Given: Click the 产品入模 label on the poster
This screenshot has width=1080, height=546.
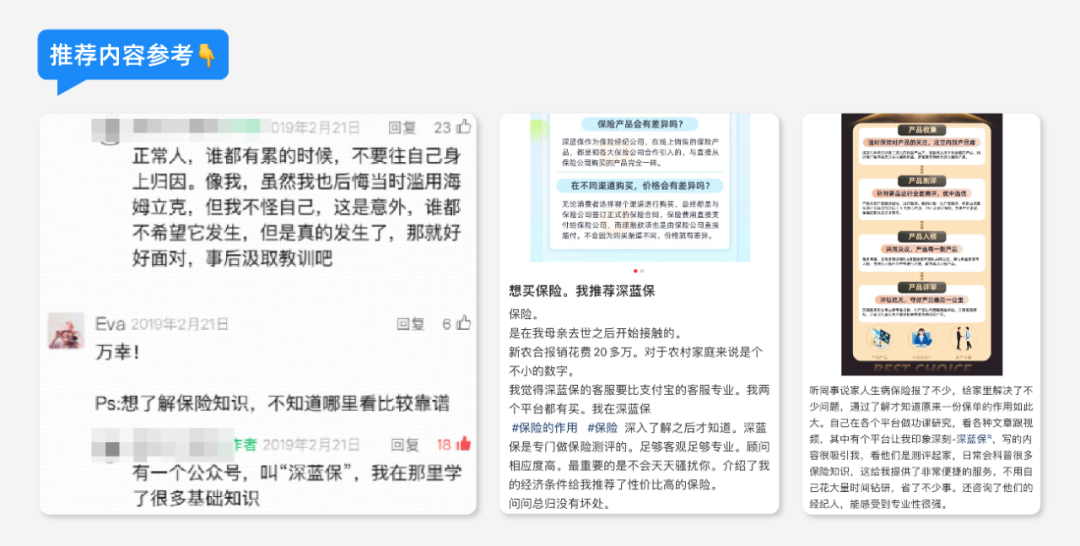Looking at the screenshot, I should [x=922, y=237].
